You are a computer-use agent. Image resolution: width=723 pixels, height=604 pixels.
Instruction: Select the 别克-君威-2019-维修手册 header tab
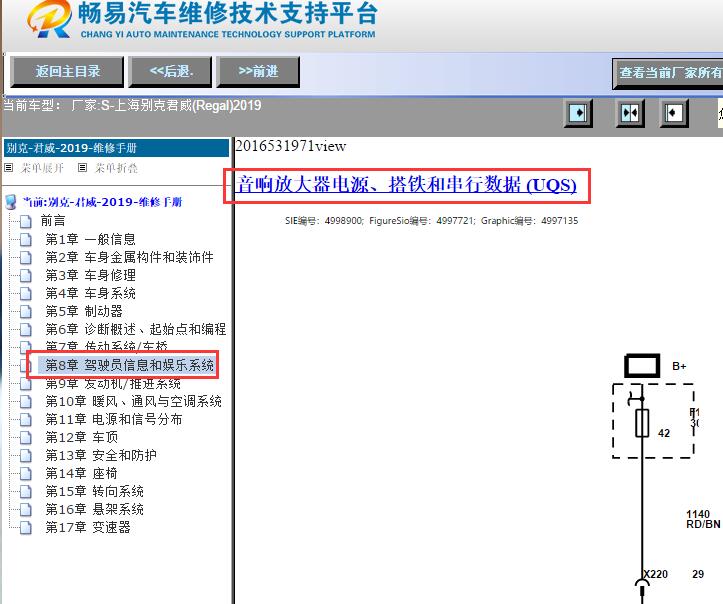[x=116, y=148]
